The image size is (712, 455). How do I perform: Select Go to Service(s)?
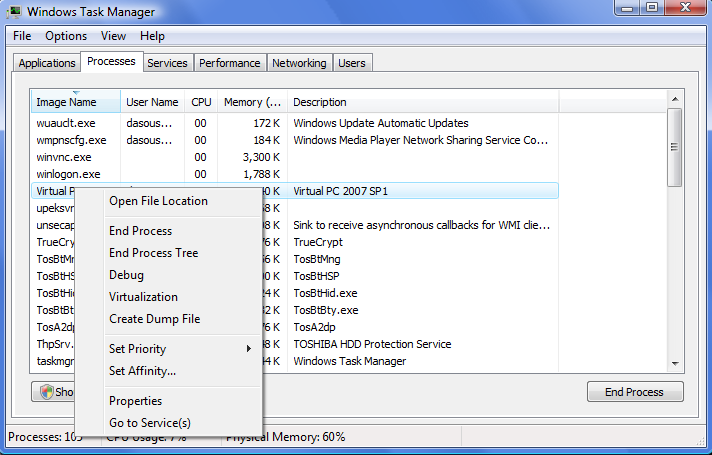(168, 423)
